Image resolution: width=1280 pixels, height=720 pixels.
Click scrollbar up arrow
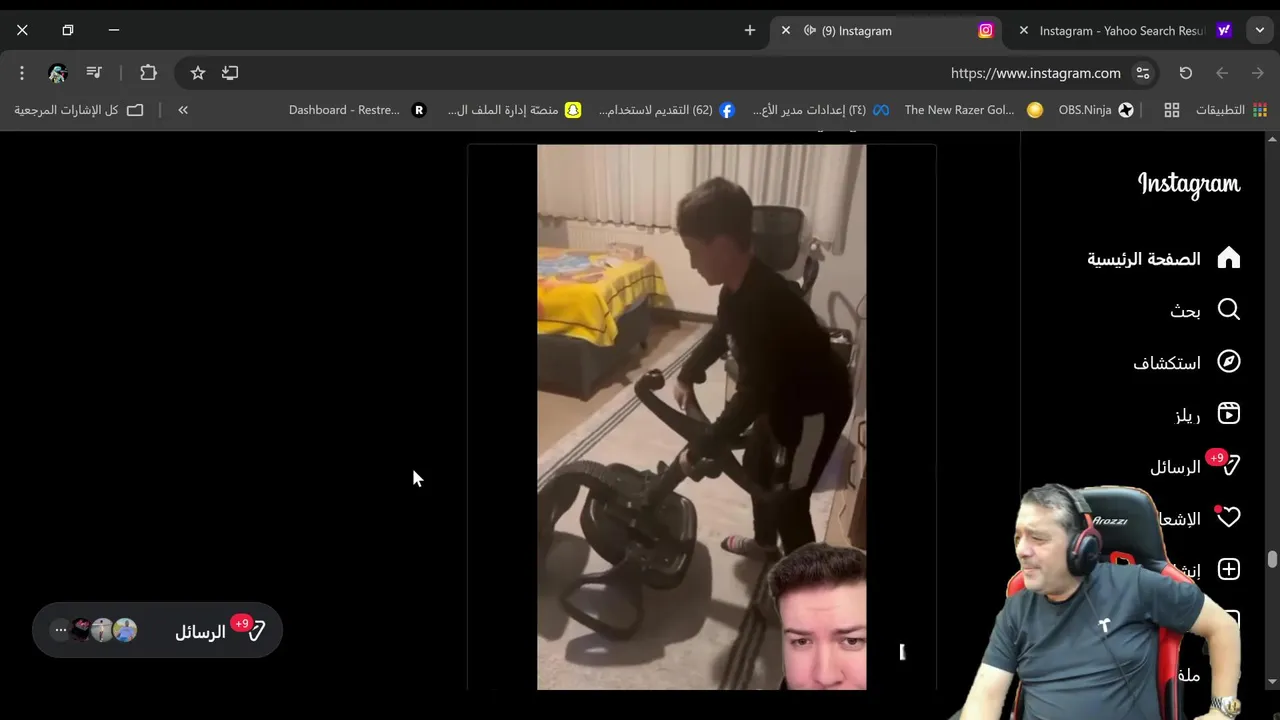(x=1272, y=139)
